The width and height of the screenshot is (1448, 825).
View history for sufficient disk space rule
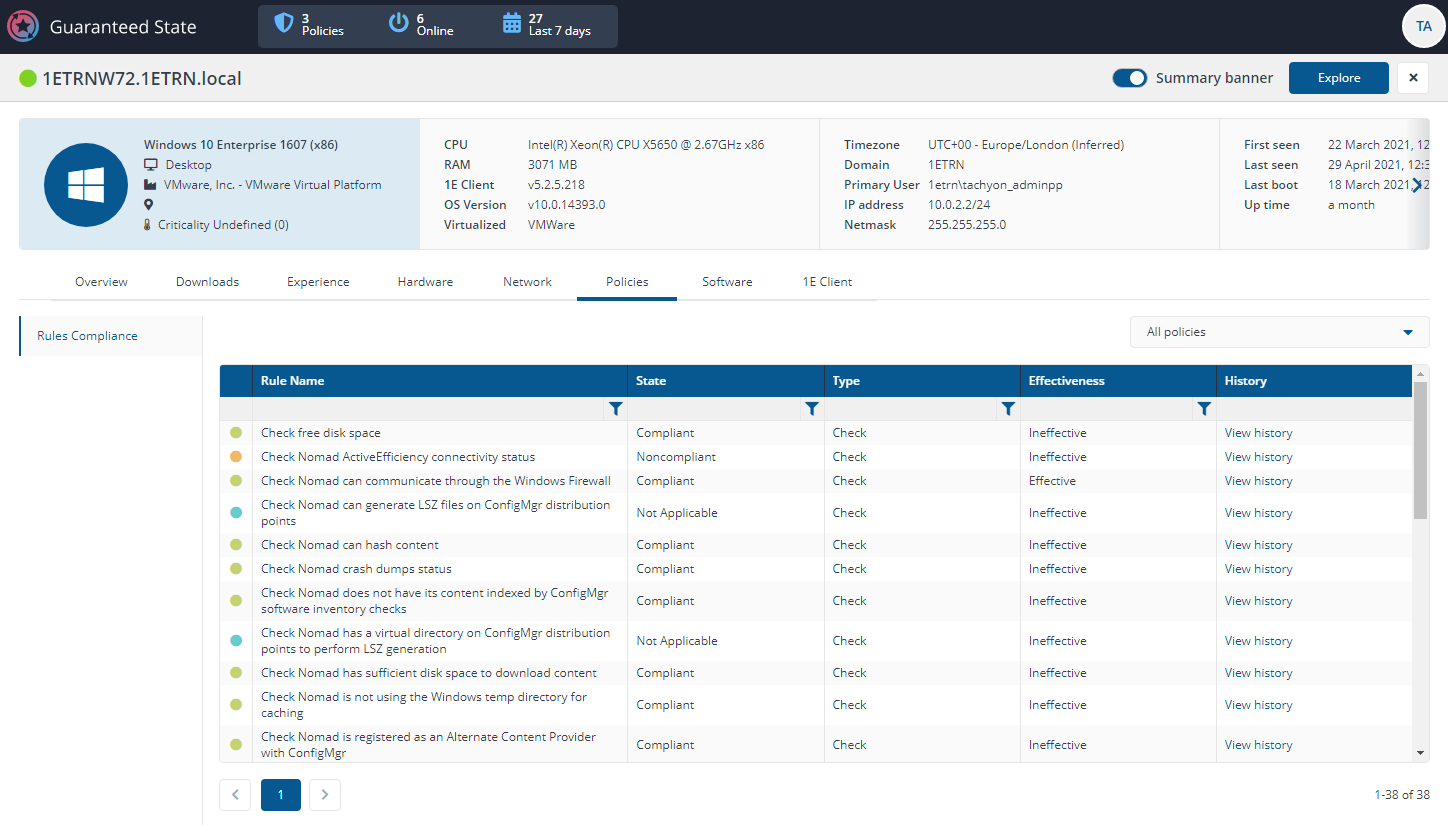pyautogui.click(x=1258, y=673)
